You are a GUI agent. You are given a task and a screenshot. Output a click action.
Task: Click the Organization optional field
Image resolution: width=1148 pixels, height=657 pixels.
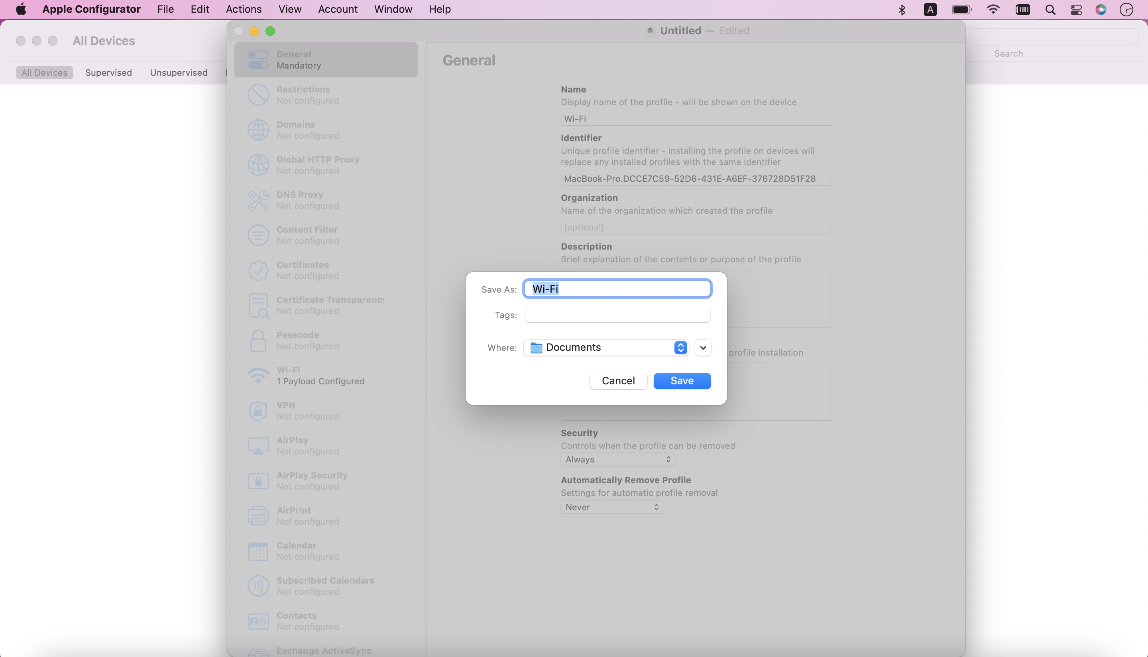coord(696,227)
